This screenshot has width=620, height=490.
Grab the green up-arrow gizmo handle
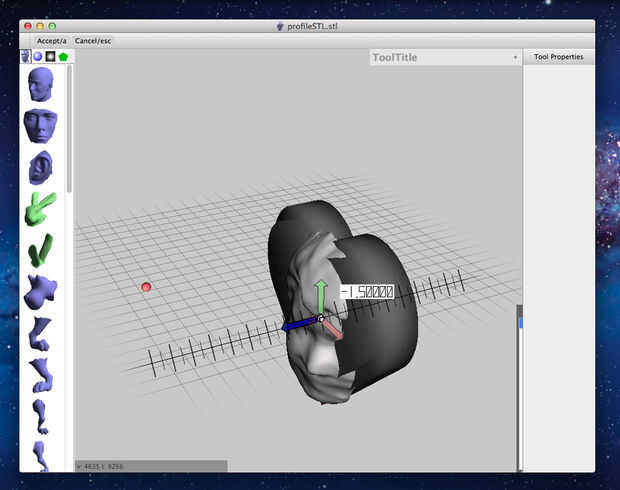click(x=321, y=297)
